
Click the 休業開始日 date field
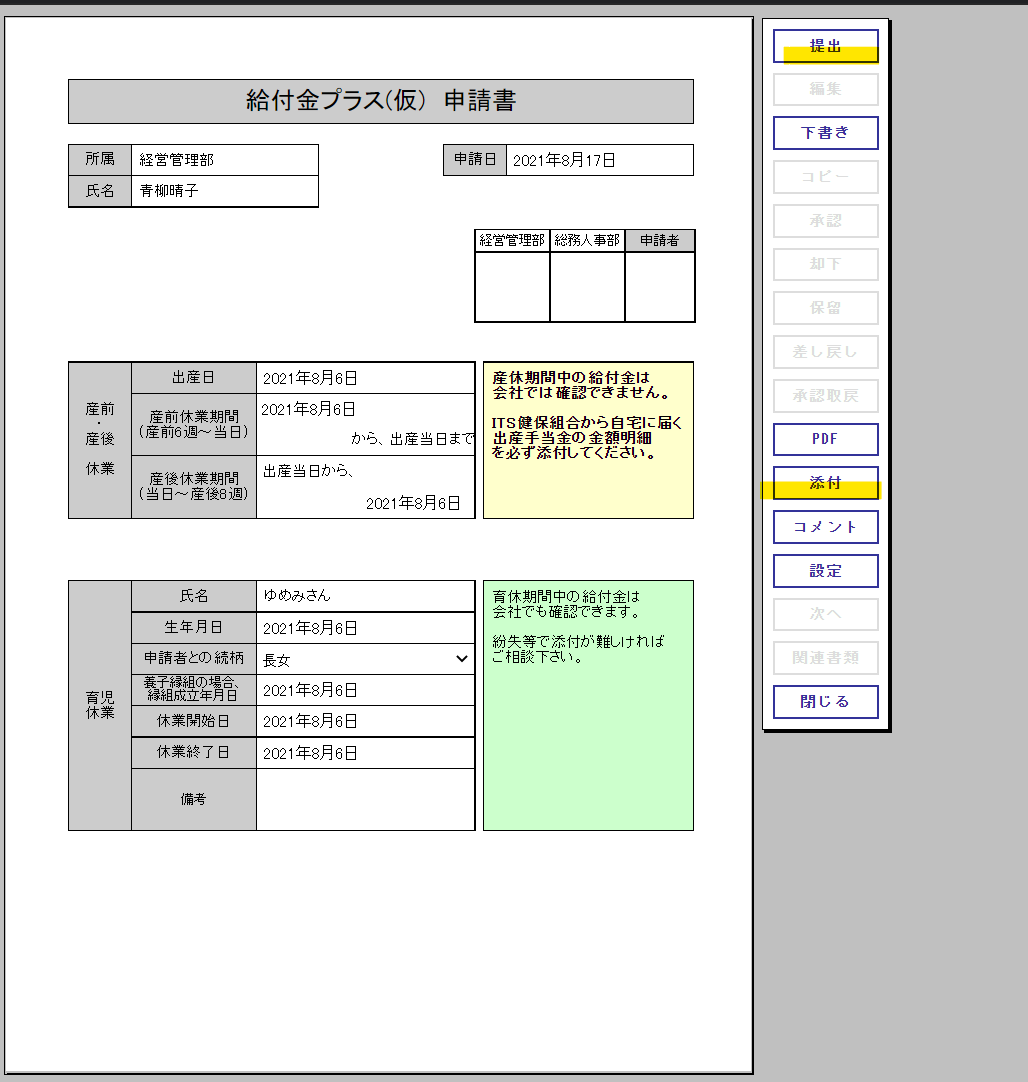365,721
